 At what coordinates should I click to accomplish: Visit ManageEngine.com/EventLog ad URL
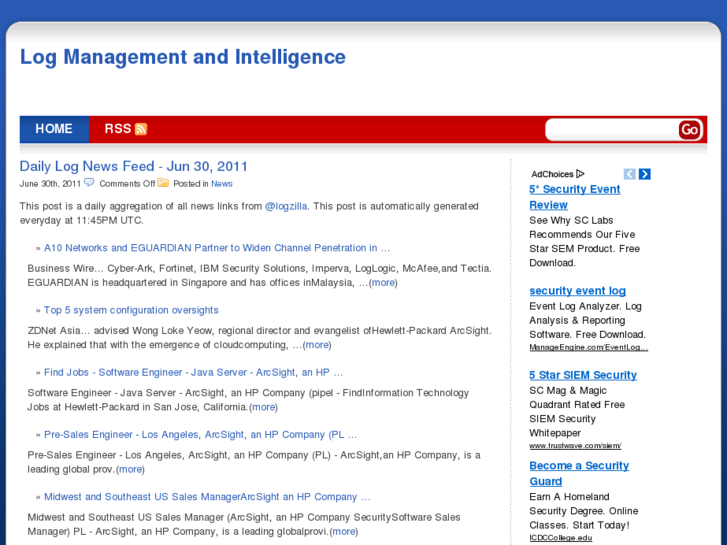point(588,347)
